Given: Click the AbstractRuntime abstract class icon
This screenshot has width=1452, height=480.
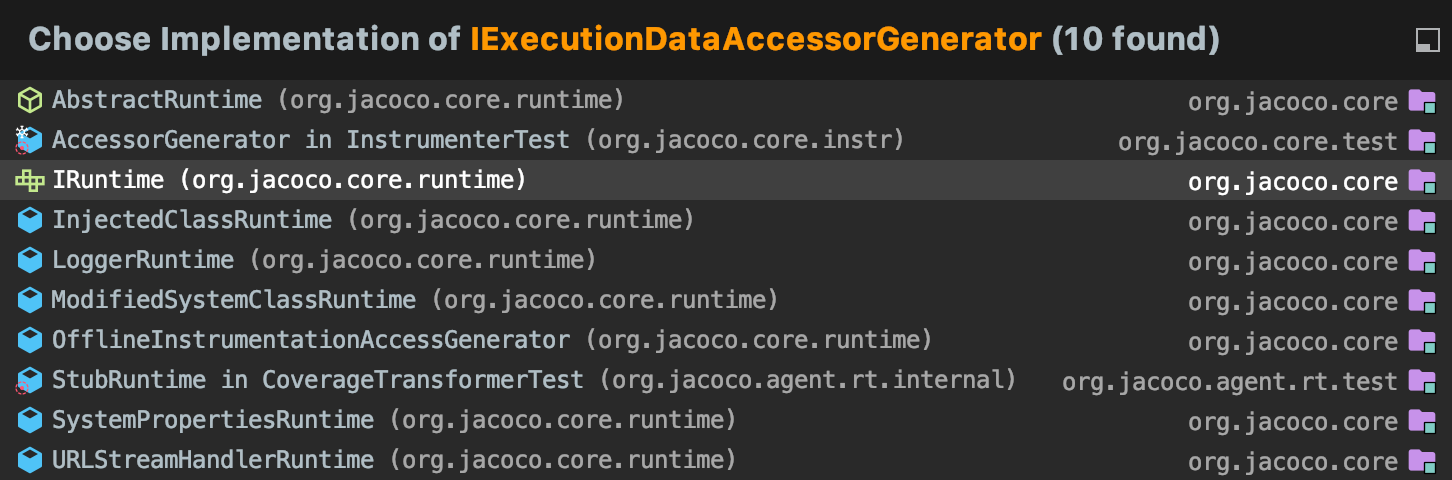Looking at the screenshot, I should coord(30,100).
